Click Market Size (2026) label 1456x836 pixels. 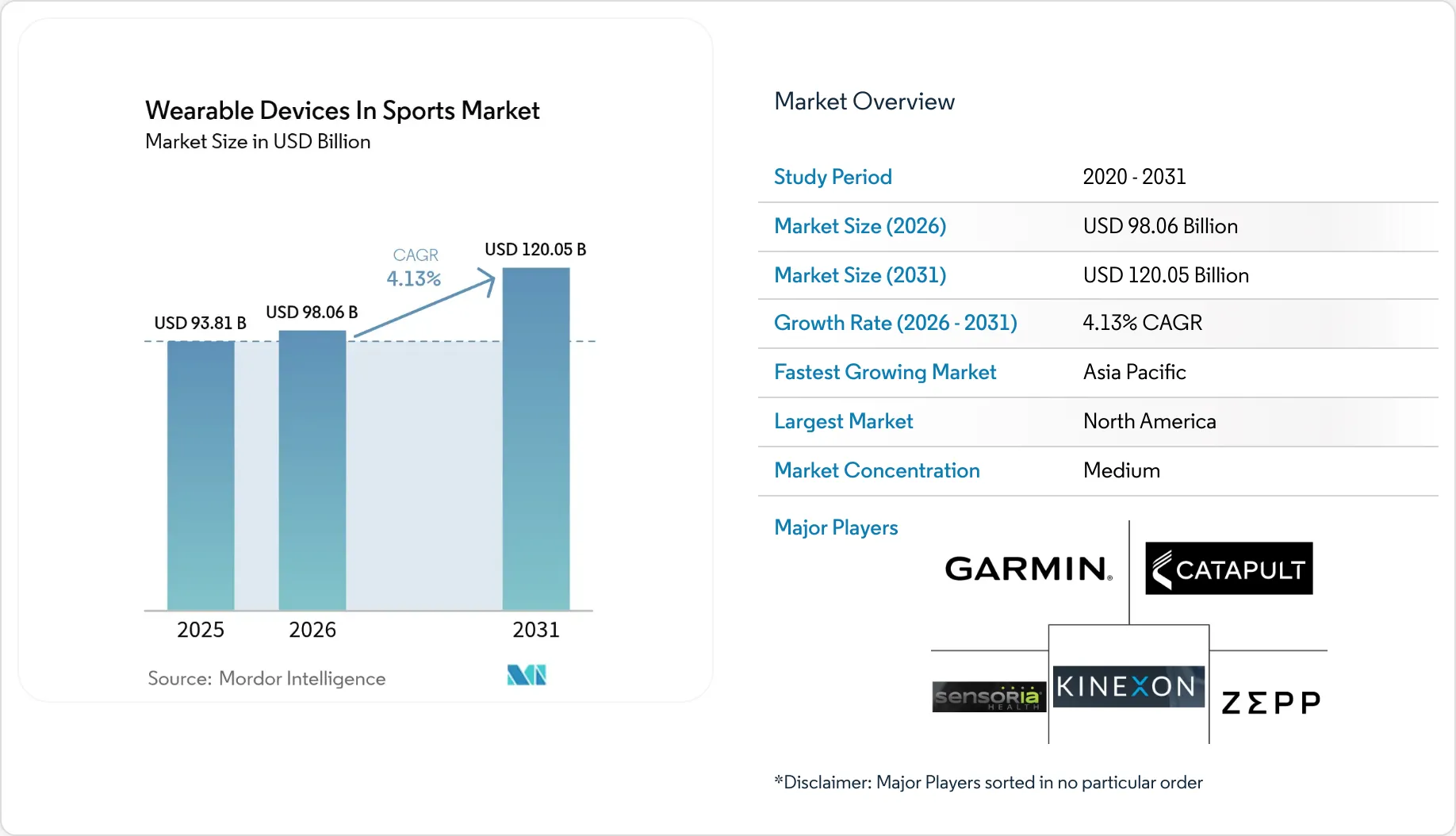point(860,226)
